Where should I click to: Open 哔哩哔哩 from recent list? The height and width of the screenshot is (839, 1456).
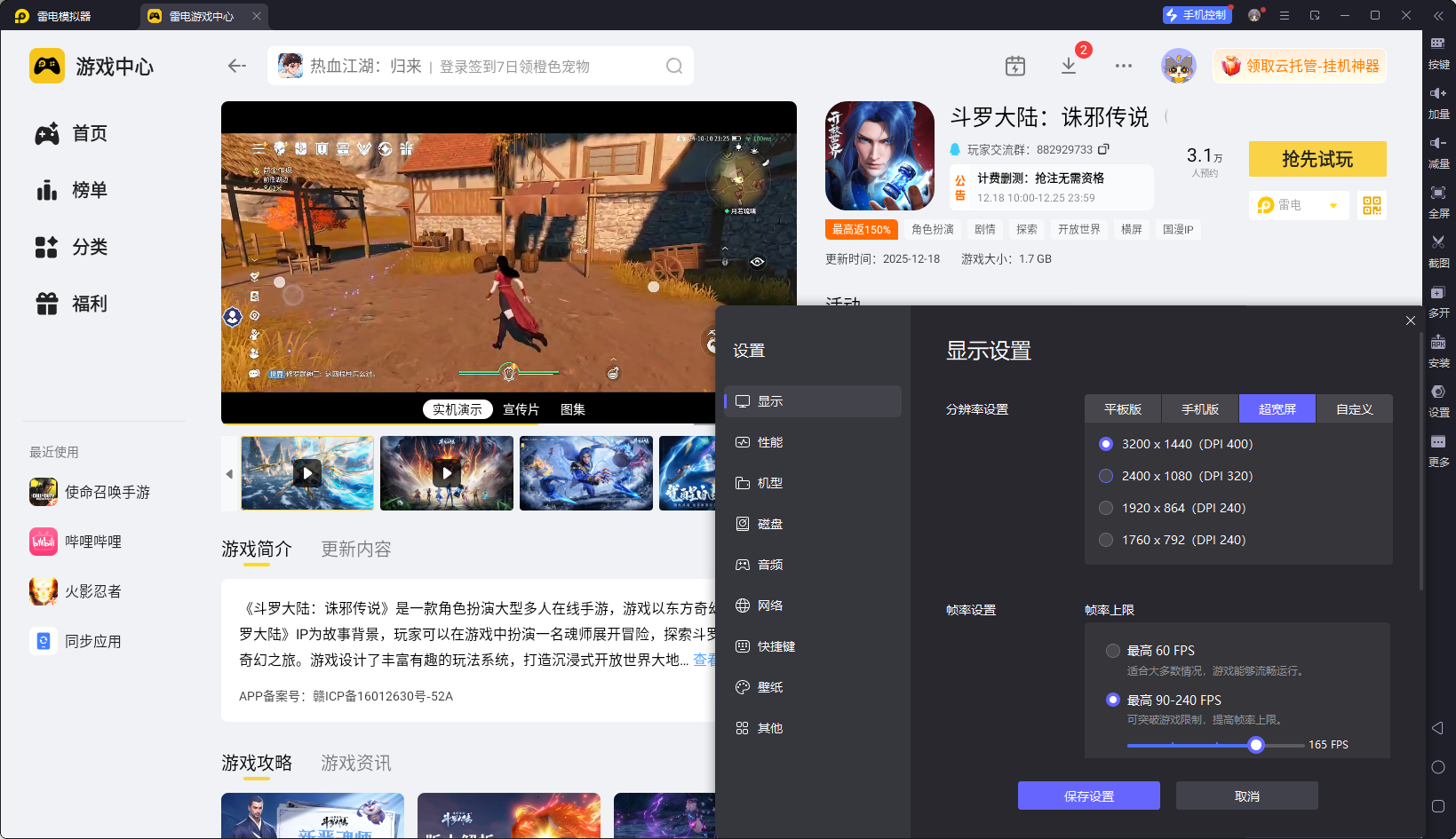pyautogui.click(x=76, y=542)
